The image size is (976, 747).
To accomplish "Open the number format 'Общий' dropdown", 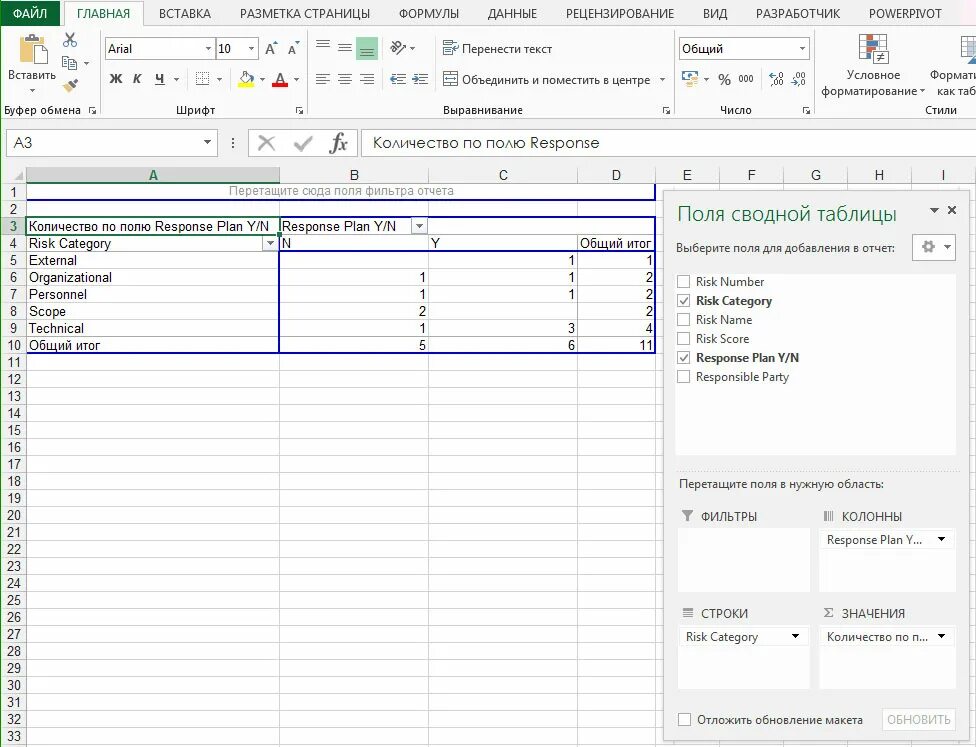I will pos(802,49).
